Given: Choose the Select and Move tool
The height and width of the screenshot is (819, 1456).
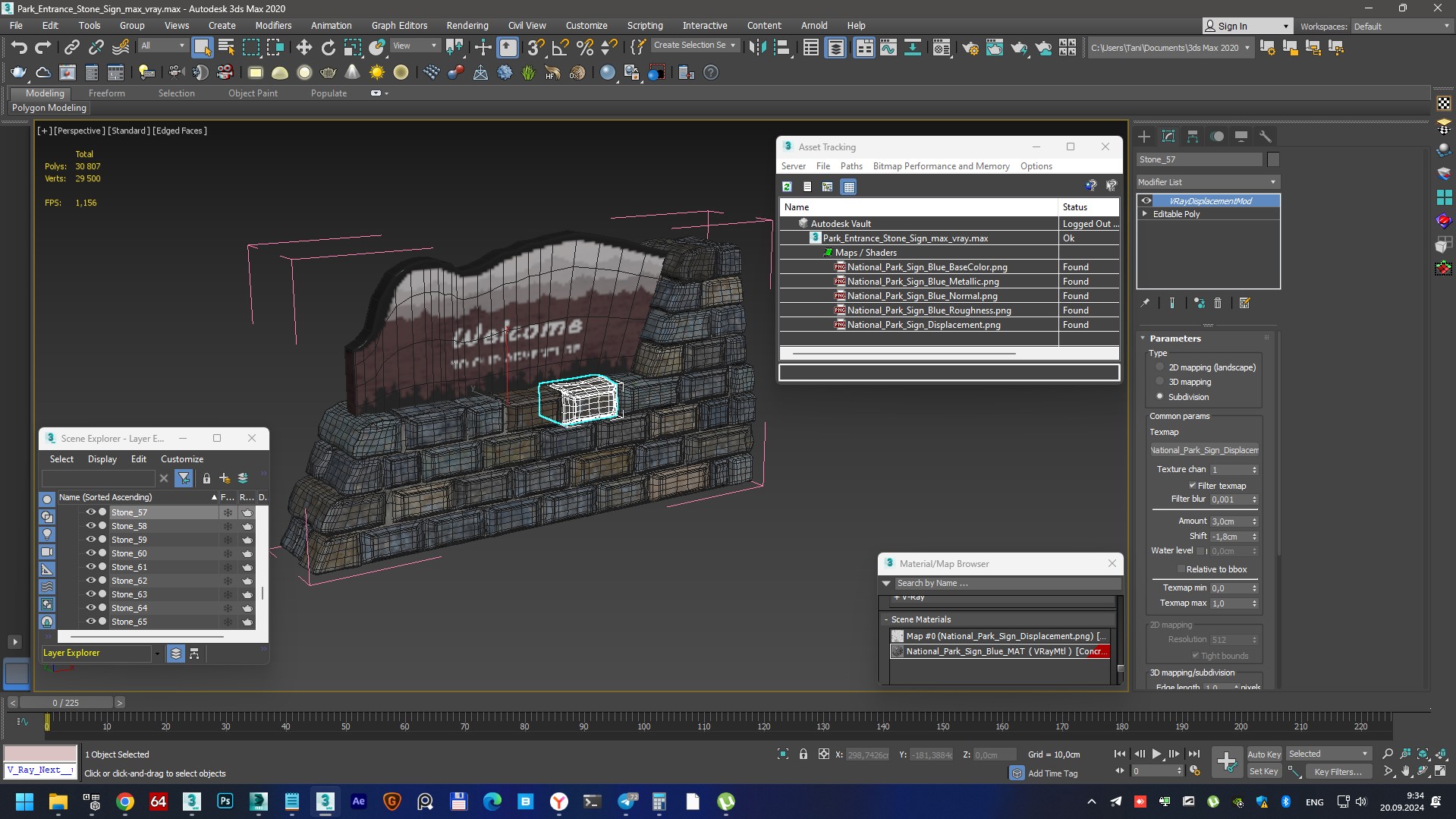Looking at the screenshot, I should (x=303, y=48).
